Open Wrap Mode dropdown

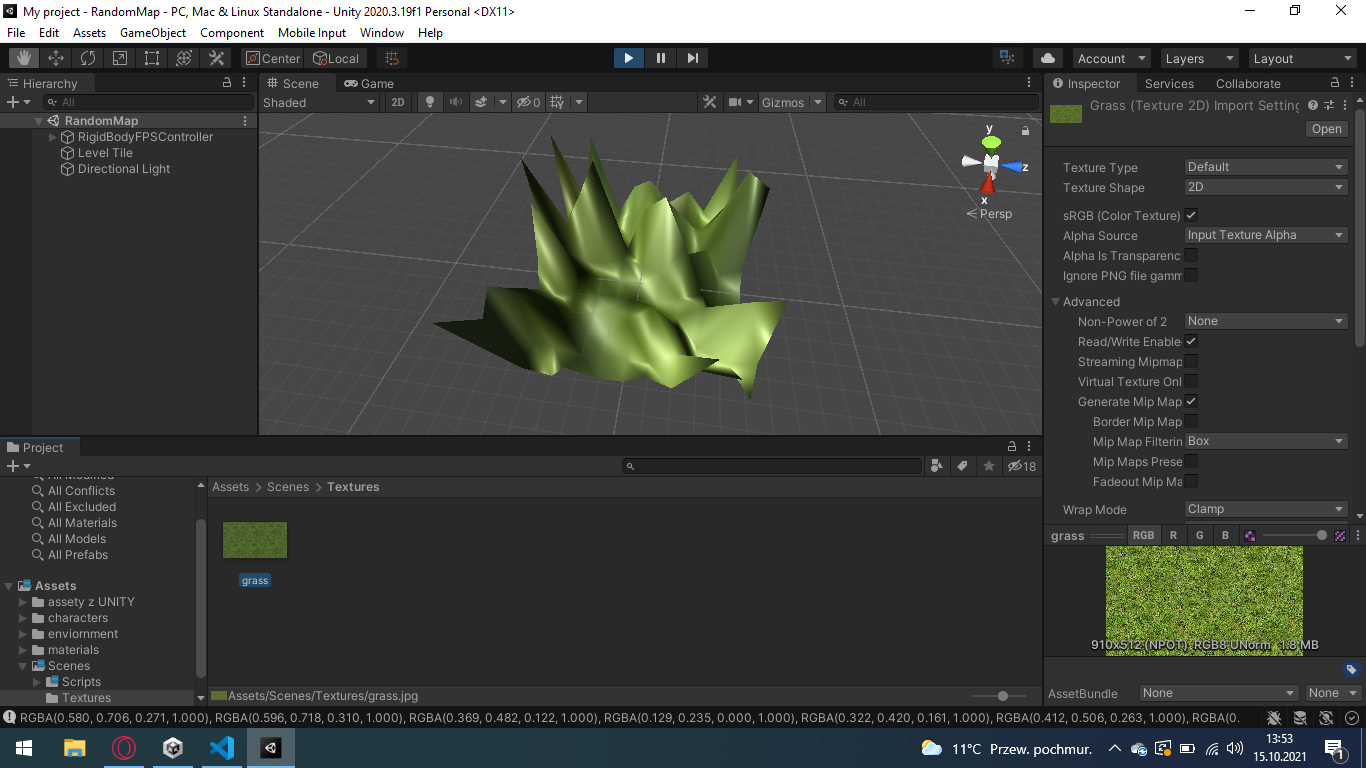(1266, 509)
